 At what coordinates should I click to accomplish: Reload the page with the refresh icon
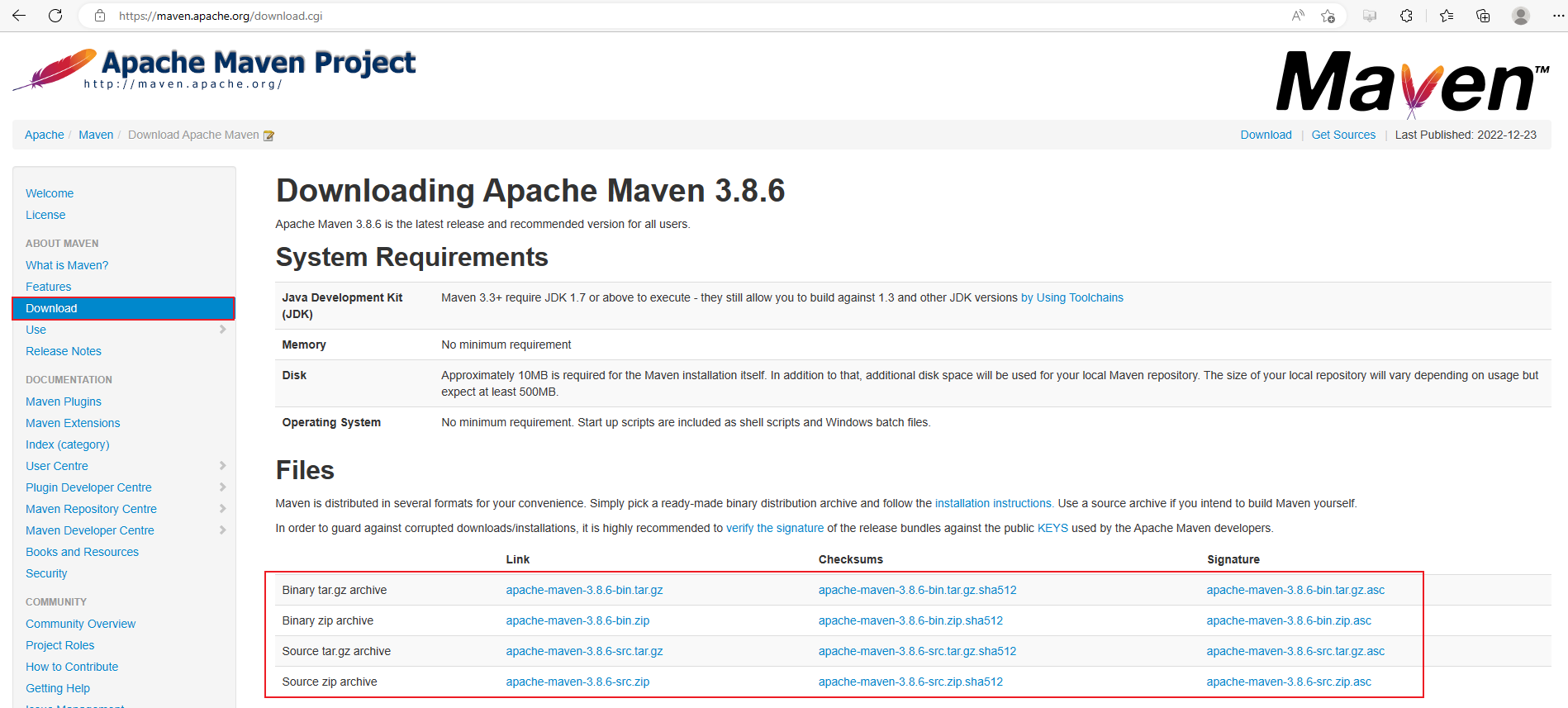pos(55,16)
